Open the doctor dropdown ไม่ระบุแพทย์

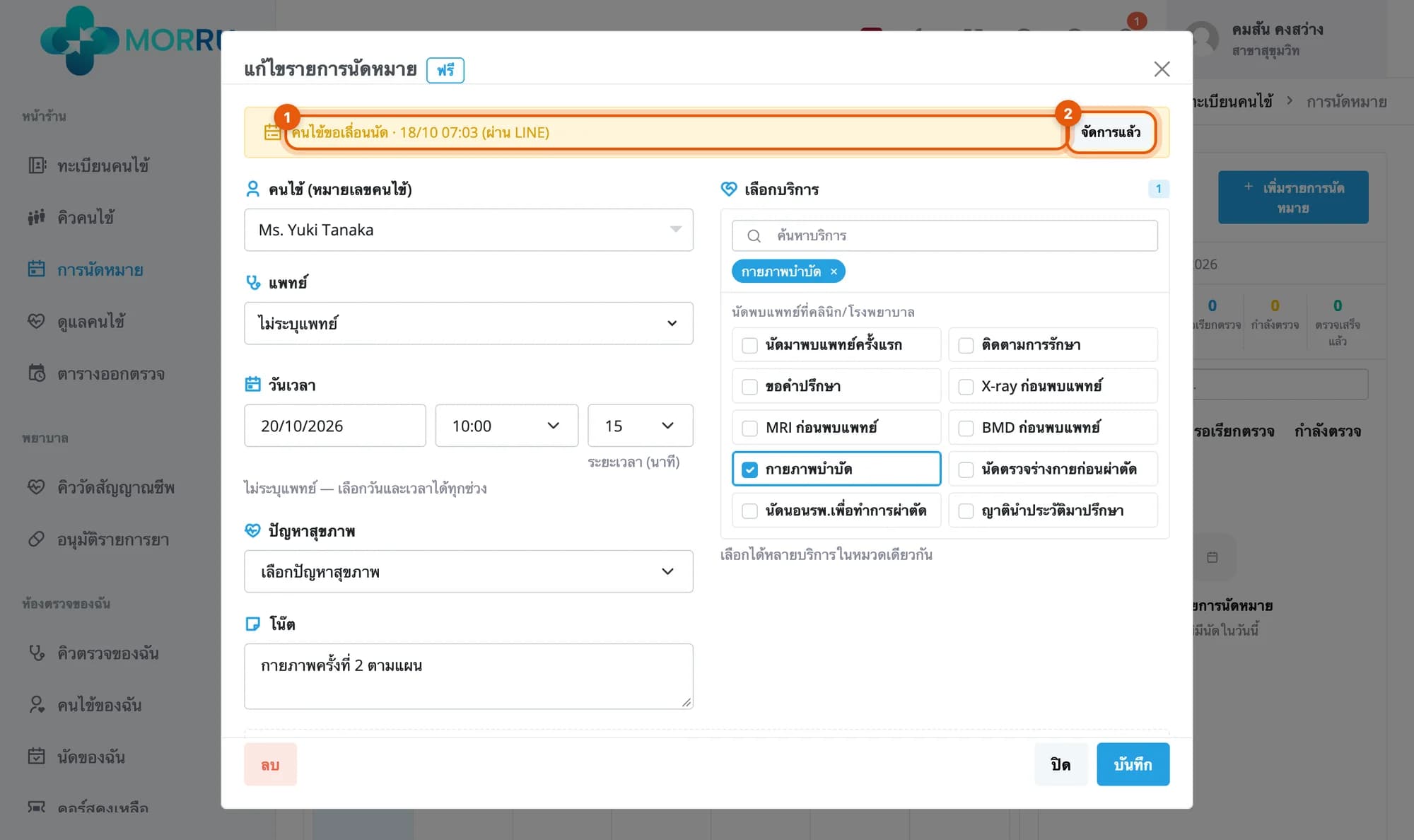coord(469,323)
